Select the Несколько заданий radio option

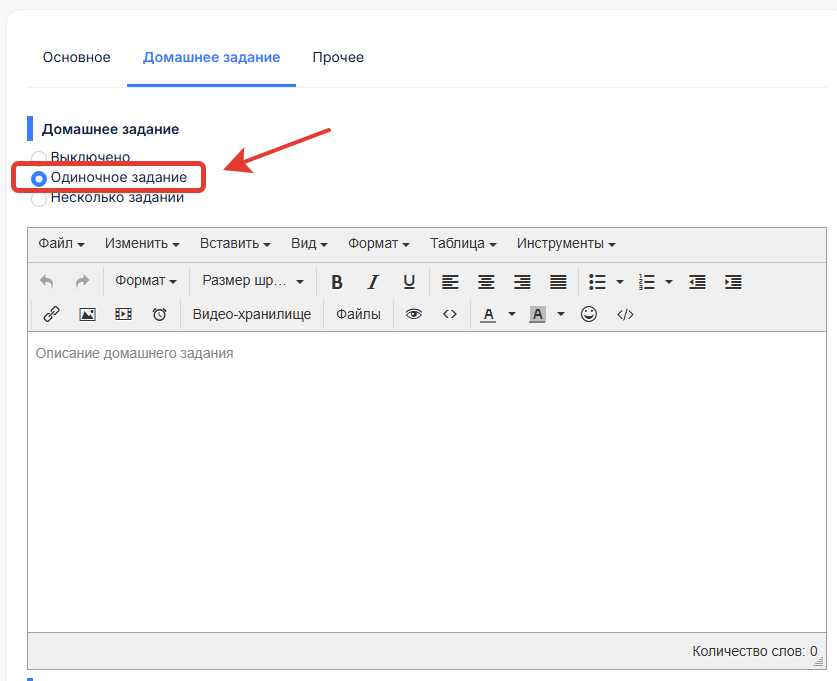(38, 199)
